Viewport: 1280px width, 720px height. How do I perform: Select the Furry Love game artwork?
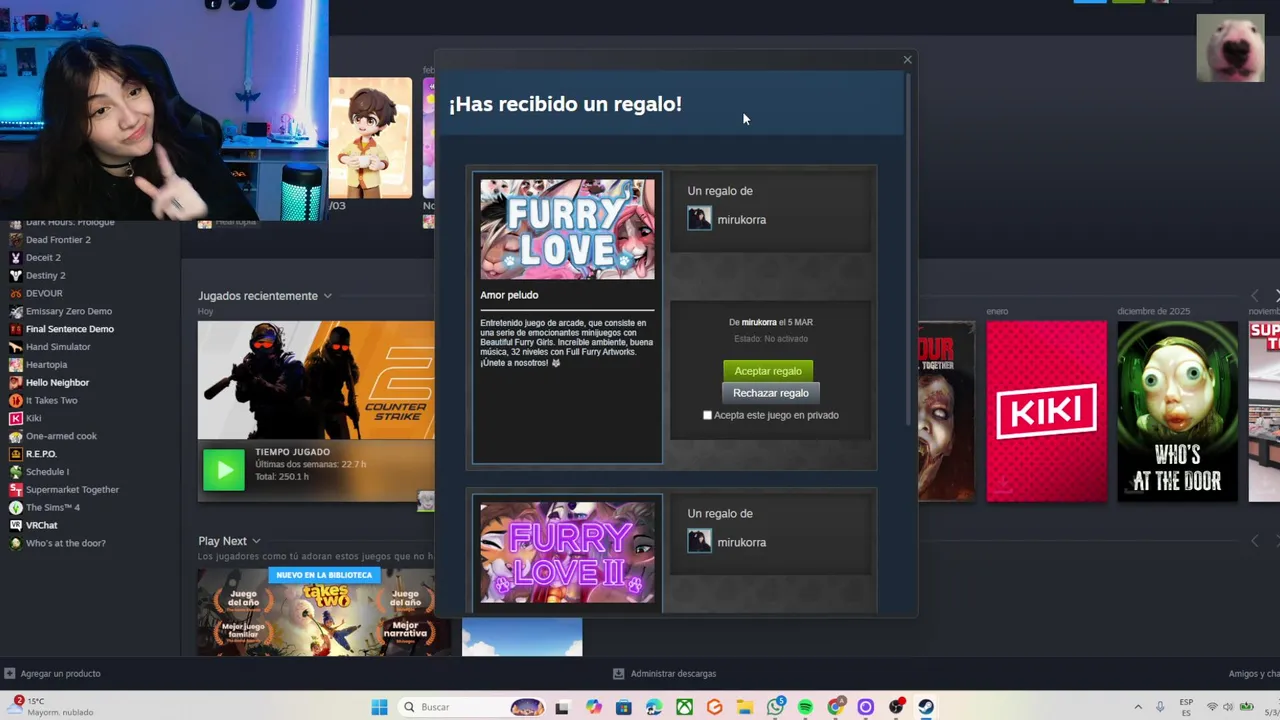(x=567, y=229)
